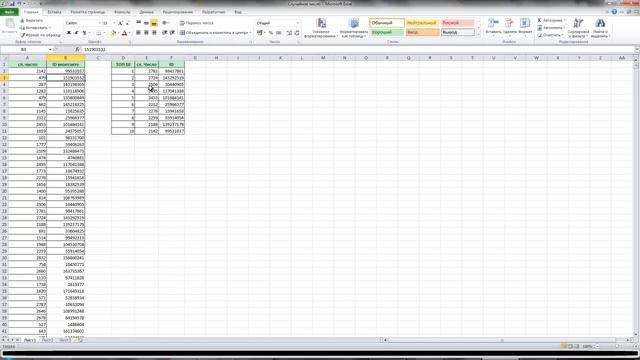Apply the red font color
The width and height of the screenshot is (640, 360).
click(x=124, y=33)
